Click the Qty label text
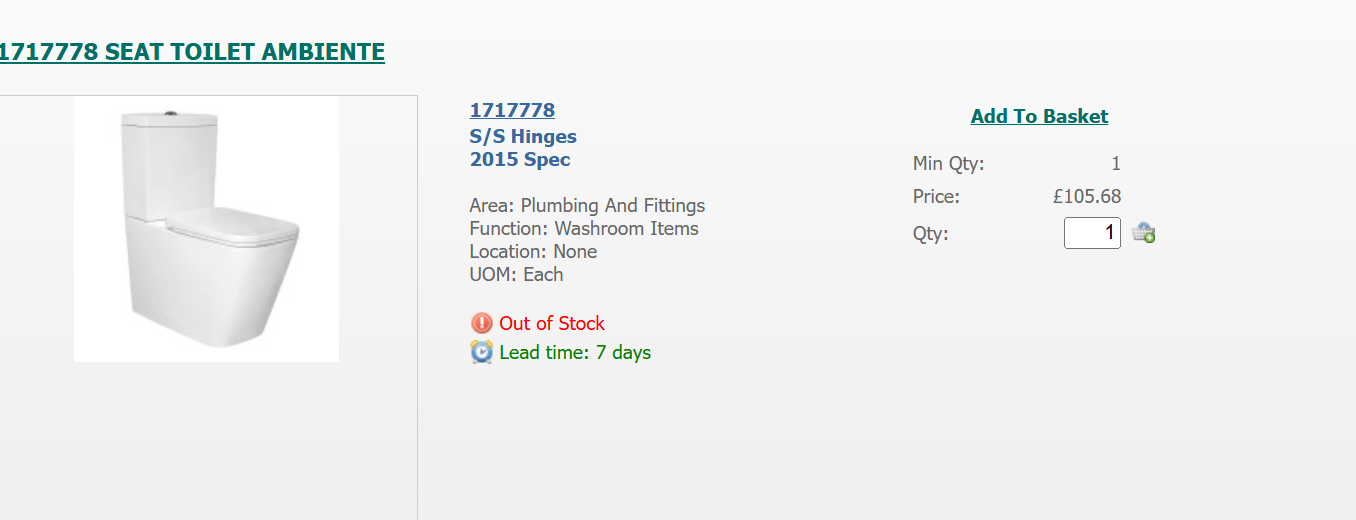The width and height of the screenshot is (1356, 520). click(930, 234)
